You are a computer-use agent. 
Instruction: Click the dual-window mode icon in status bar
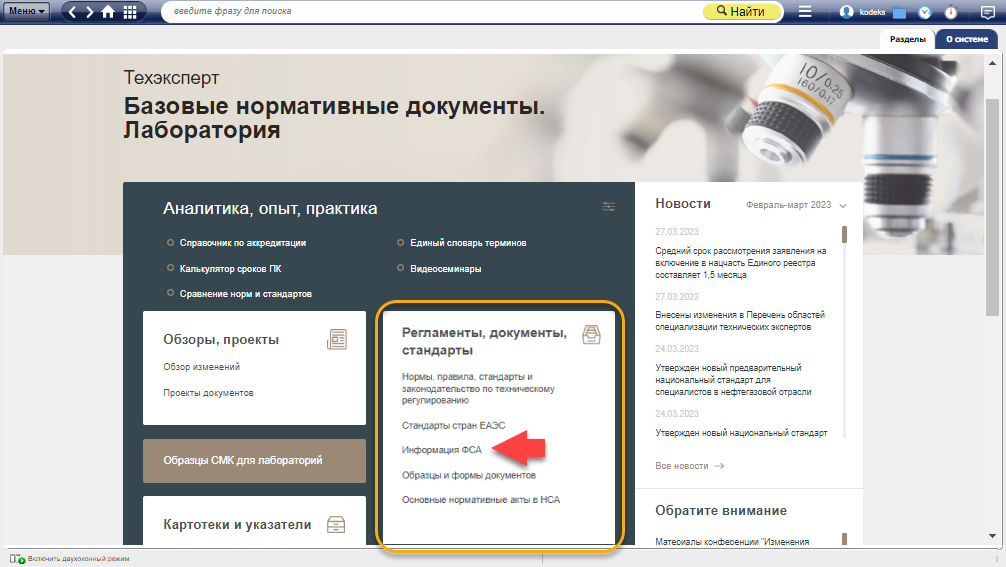(x=17, y=559)
